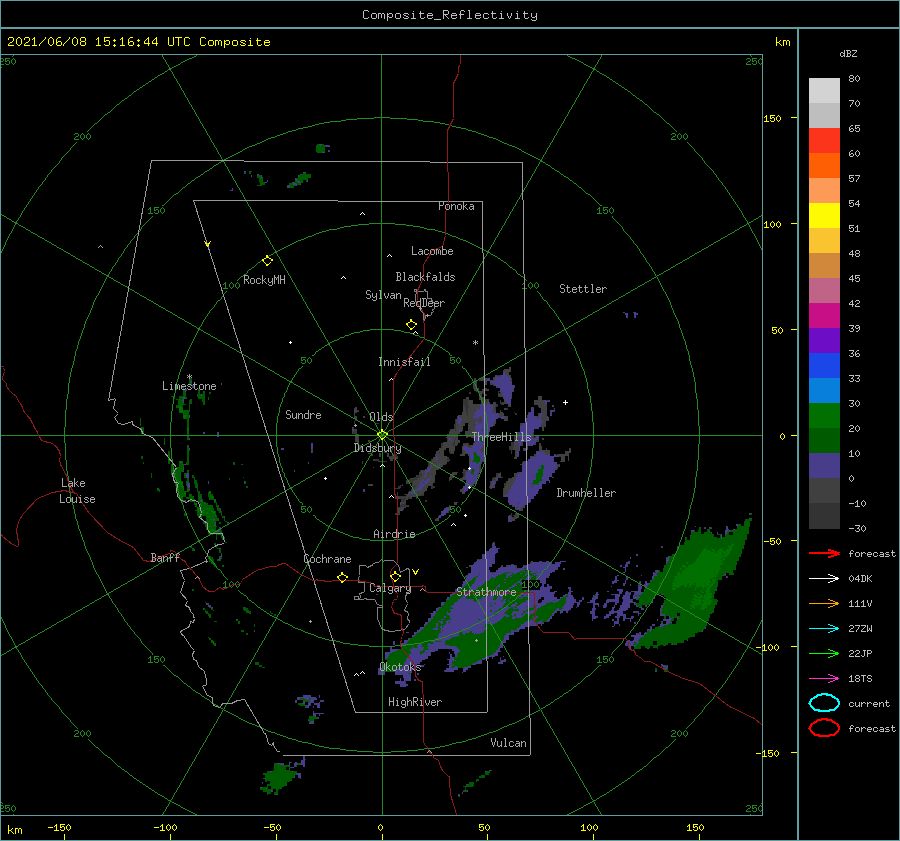Click the large green echo east of Strathmore

click(x=697, y=583)
